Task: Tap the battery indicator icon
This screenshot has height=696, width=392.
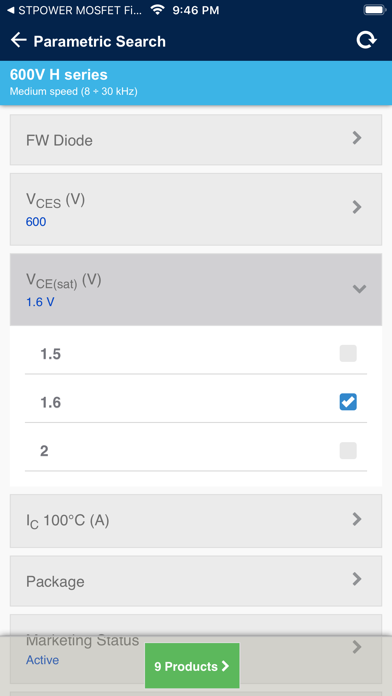Action: [372, 10]
